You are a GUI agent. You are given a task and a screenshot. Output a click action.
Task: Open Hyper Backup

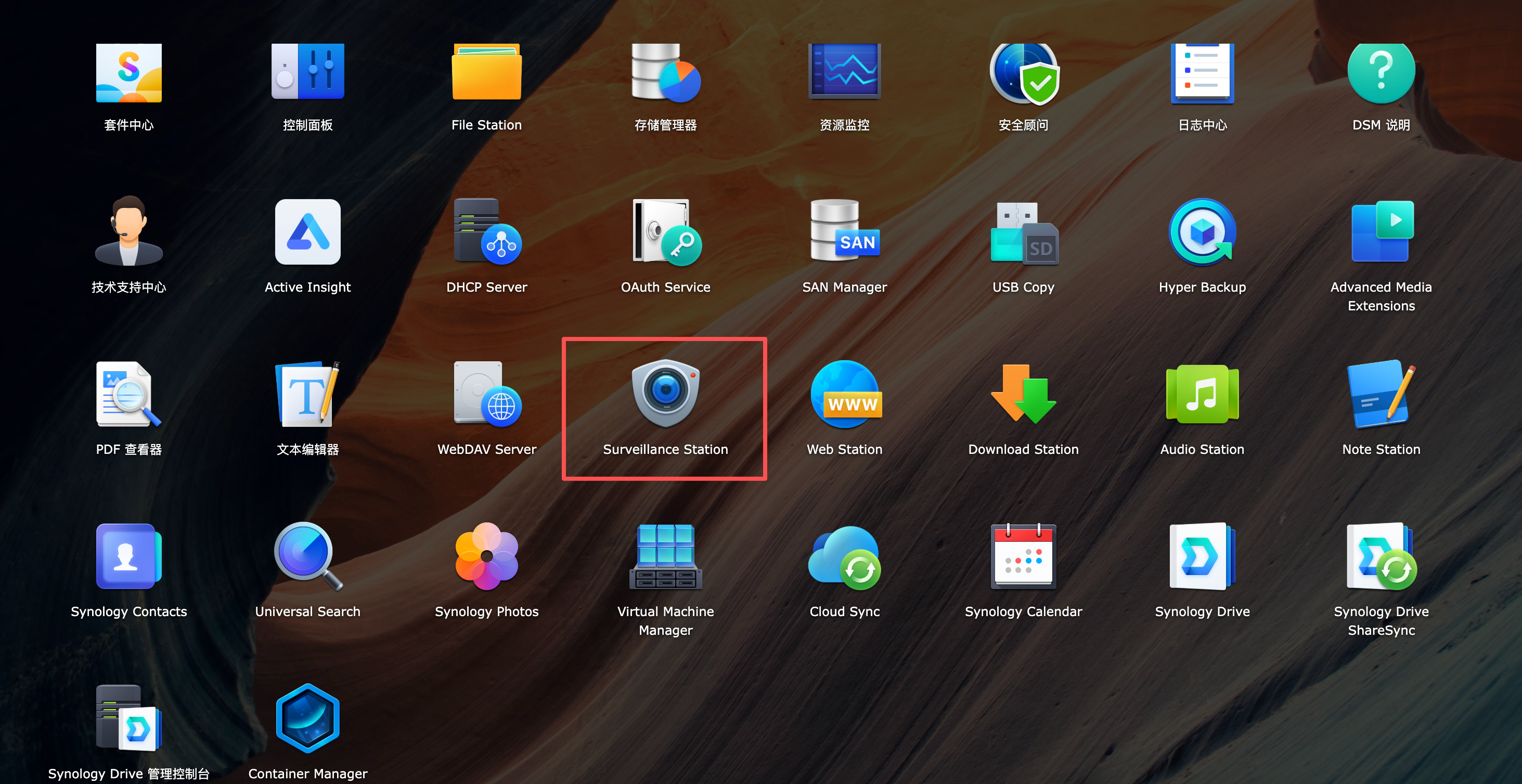click(x=1202, y=232)
